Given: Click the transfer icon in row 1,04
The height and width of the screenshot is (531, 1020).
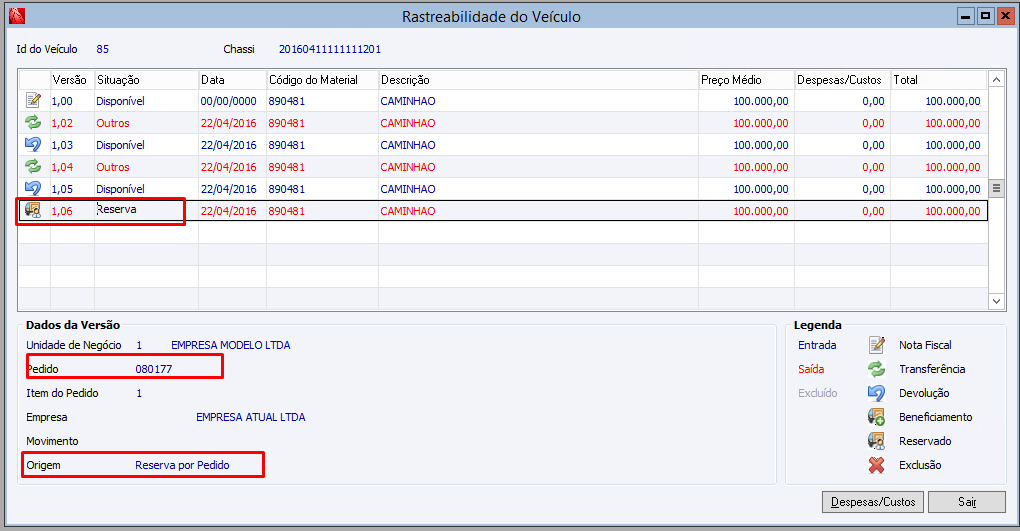Looking at the screenshot, I should [x=33, y=167].
